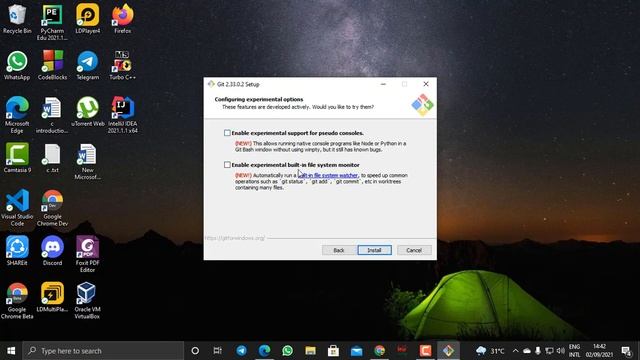Open Firefox desktop icon
This screenshot has width=640, height=360.
[122, 19]
